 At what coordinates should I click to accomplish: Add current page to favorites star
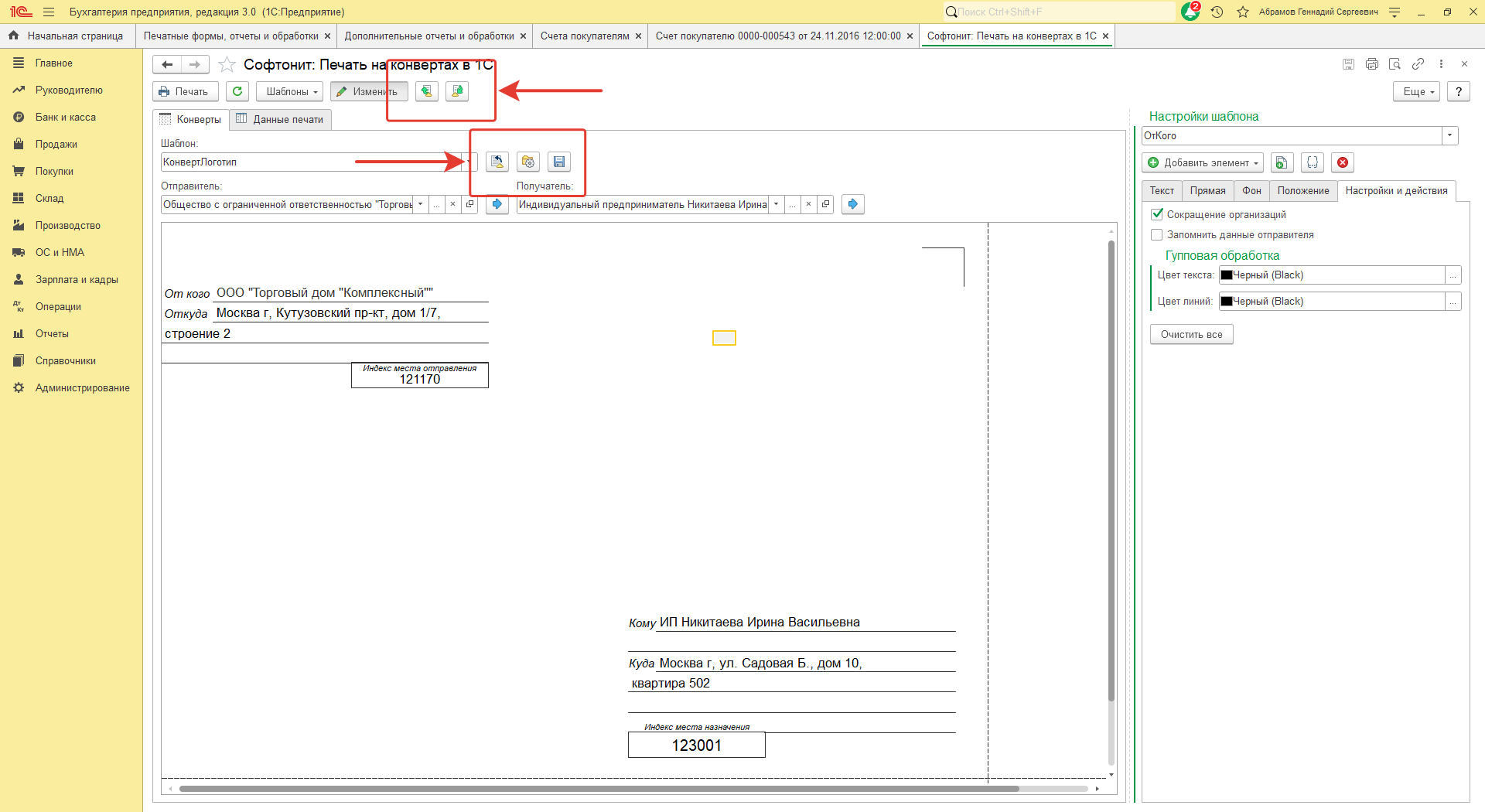(227, 65)
